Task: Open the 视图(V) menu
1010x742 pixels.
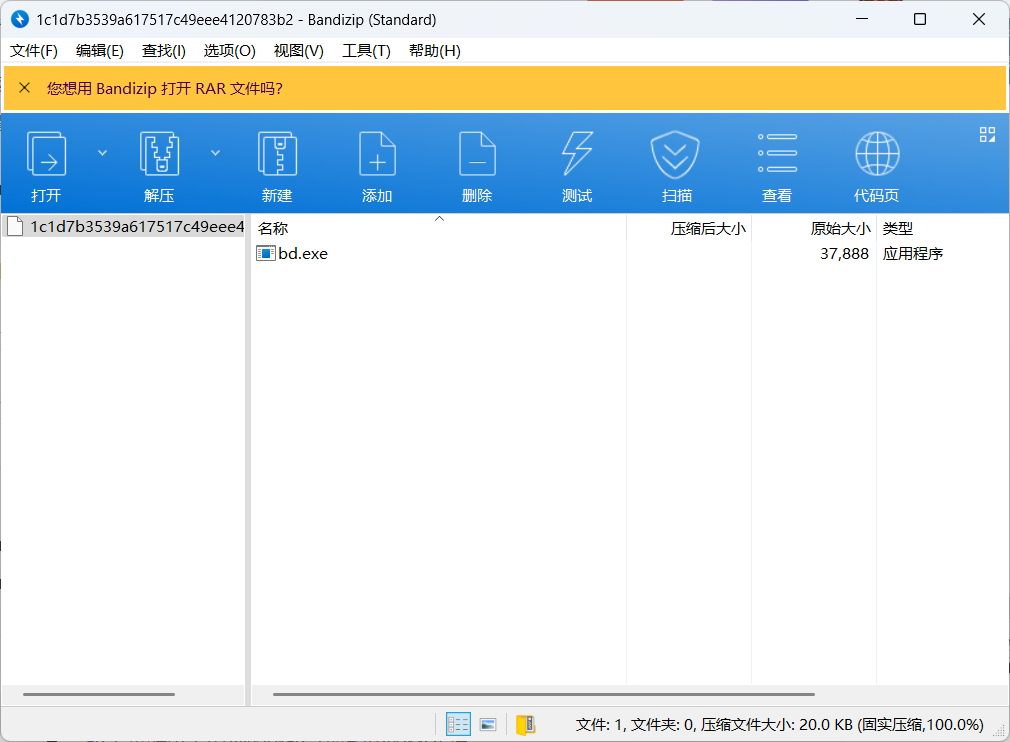Action: (298, 51)
